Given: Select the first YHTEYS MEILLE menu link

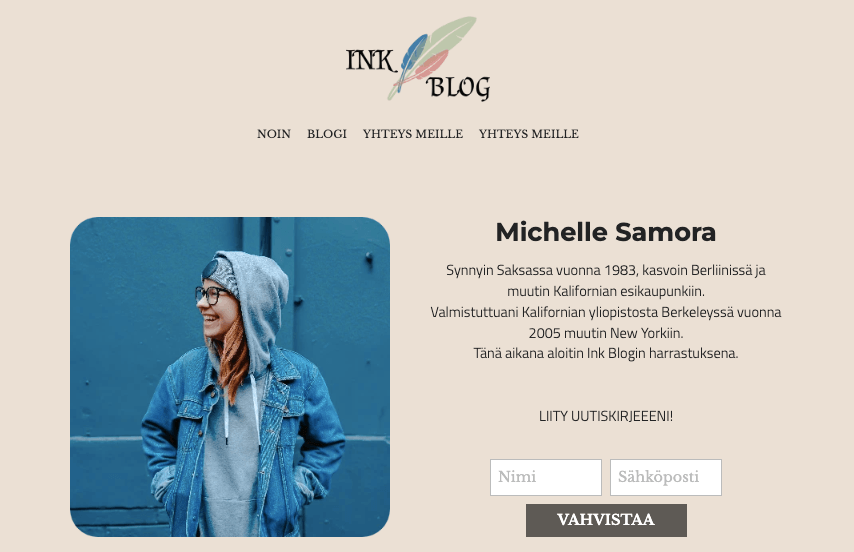Looking at the screenshot, I should [413, 134].
